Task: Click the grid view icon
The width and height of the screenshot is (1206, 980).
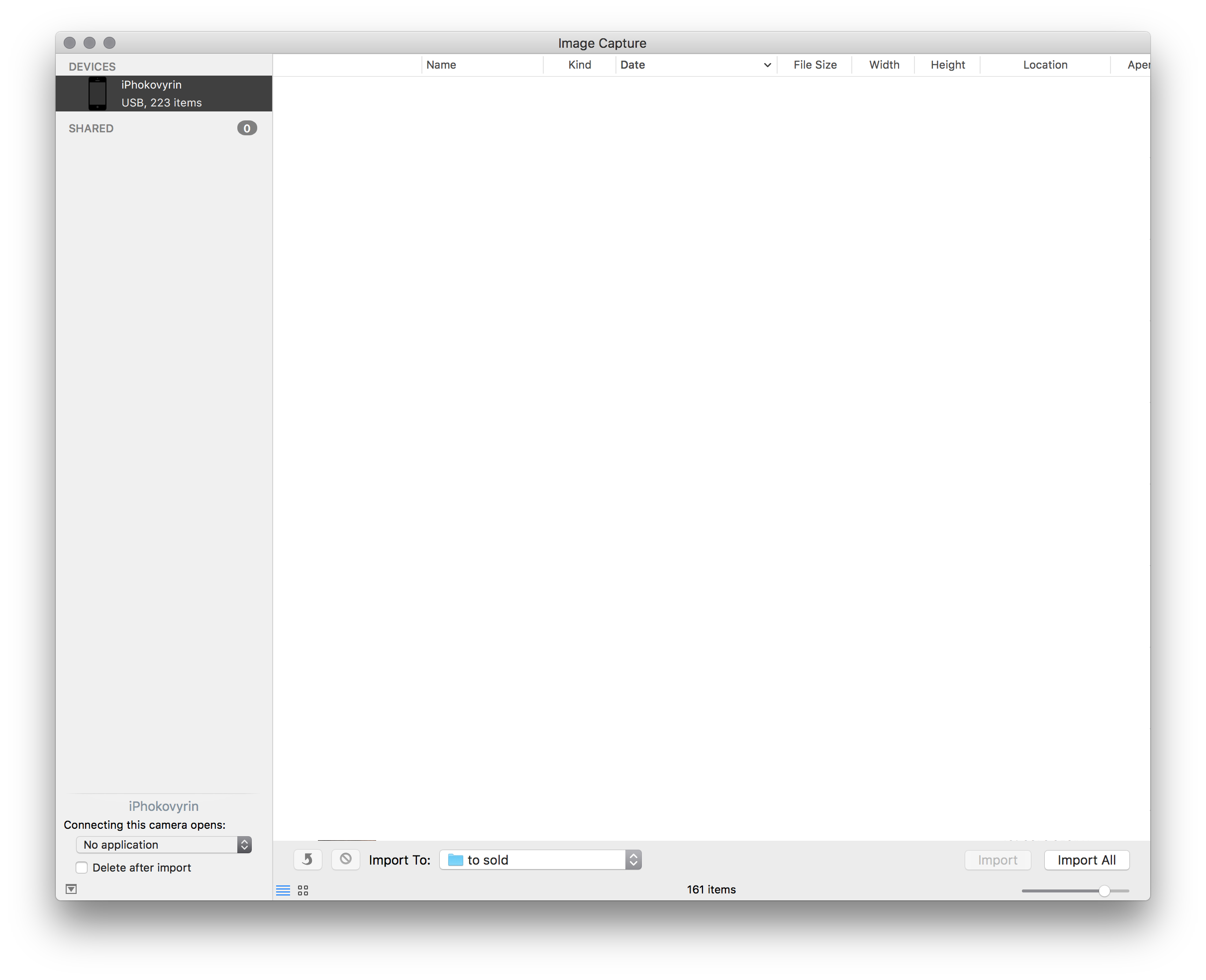Action: tap(303, 889)
